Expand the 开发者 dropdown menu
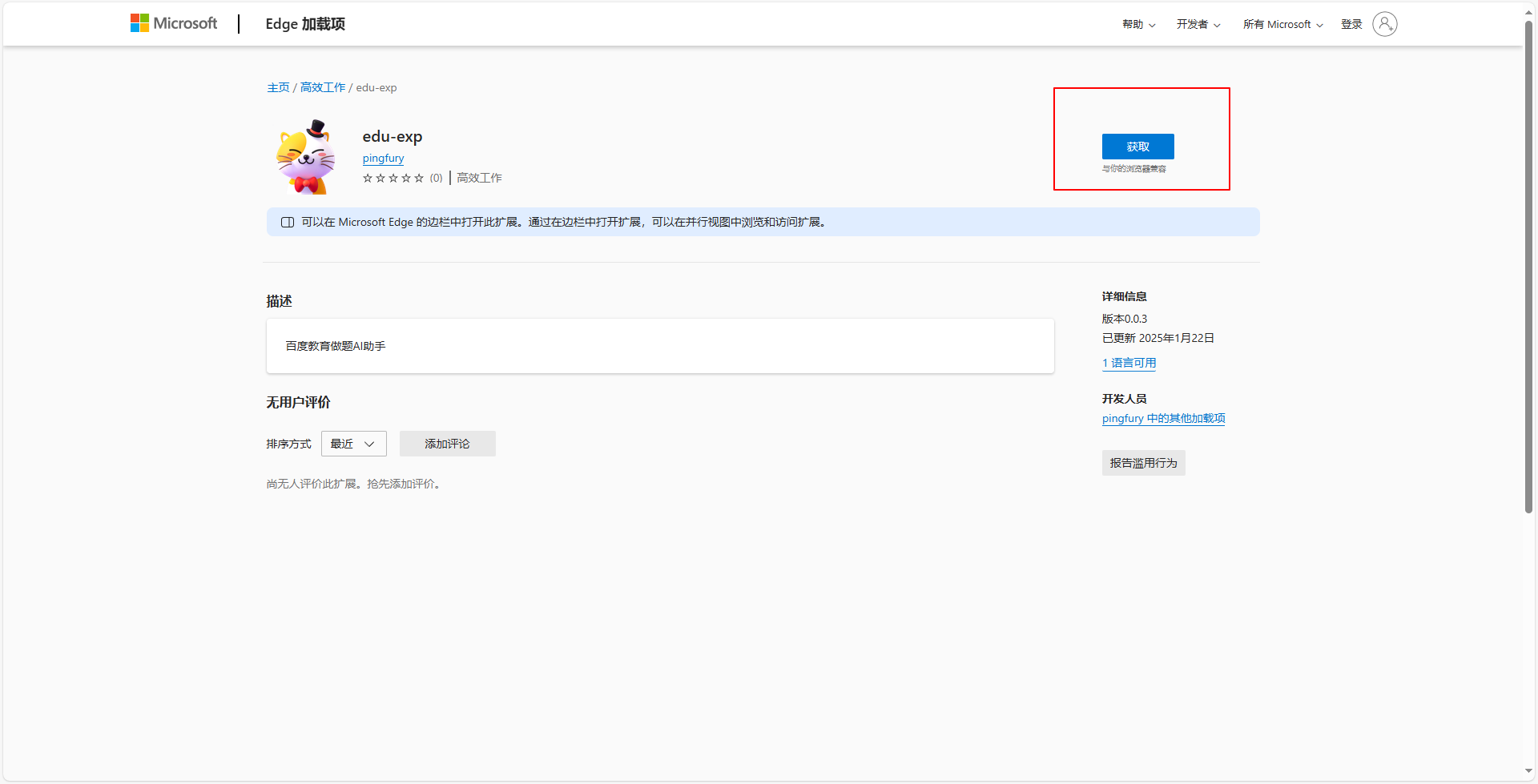 pyautogui.click(x=1198, y=25)
